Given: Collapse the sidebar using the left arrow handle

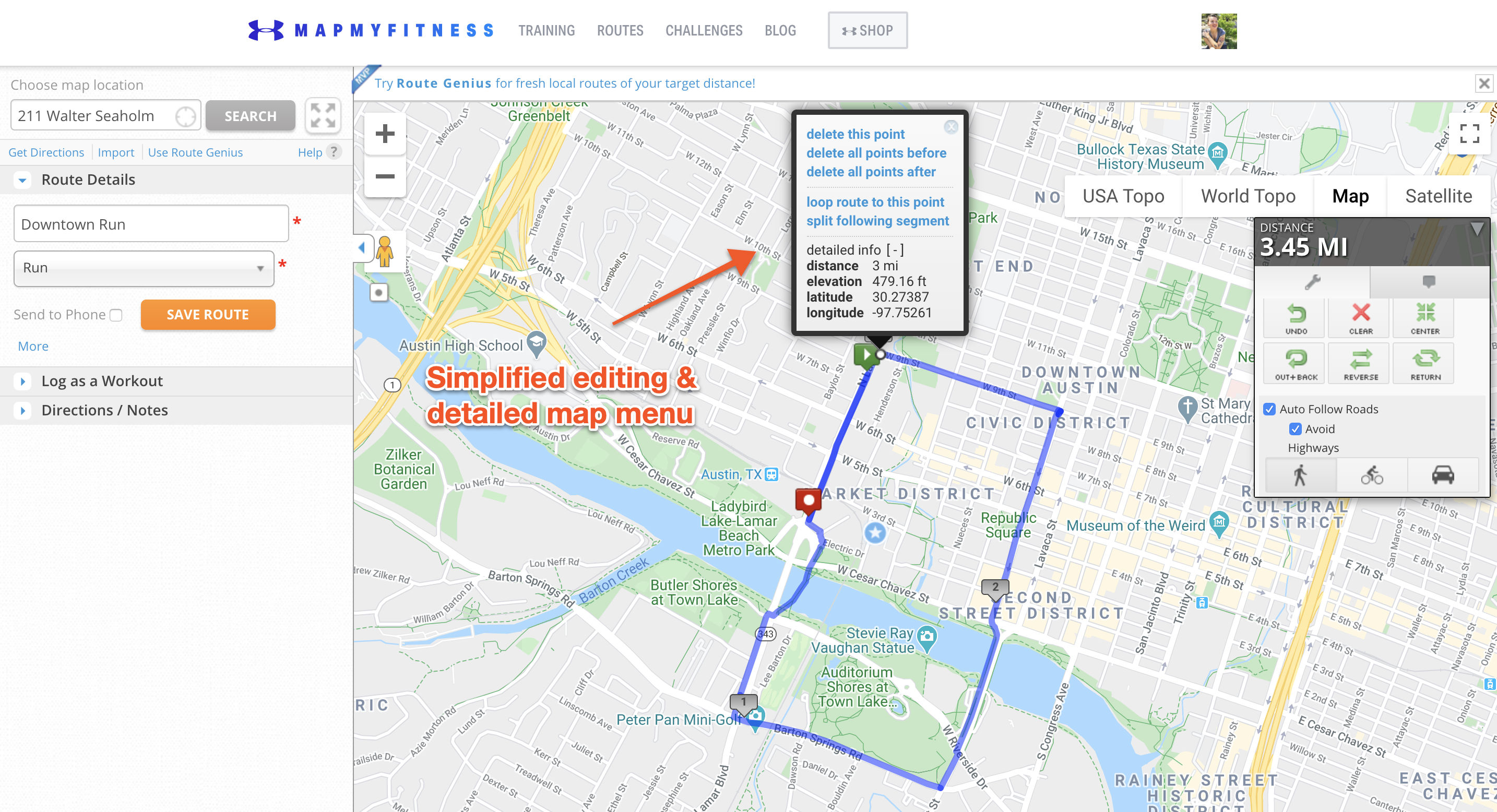Looking at the screenshot, I should click(x=362, y=247).
